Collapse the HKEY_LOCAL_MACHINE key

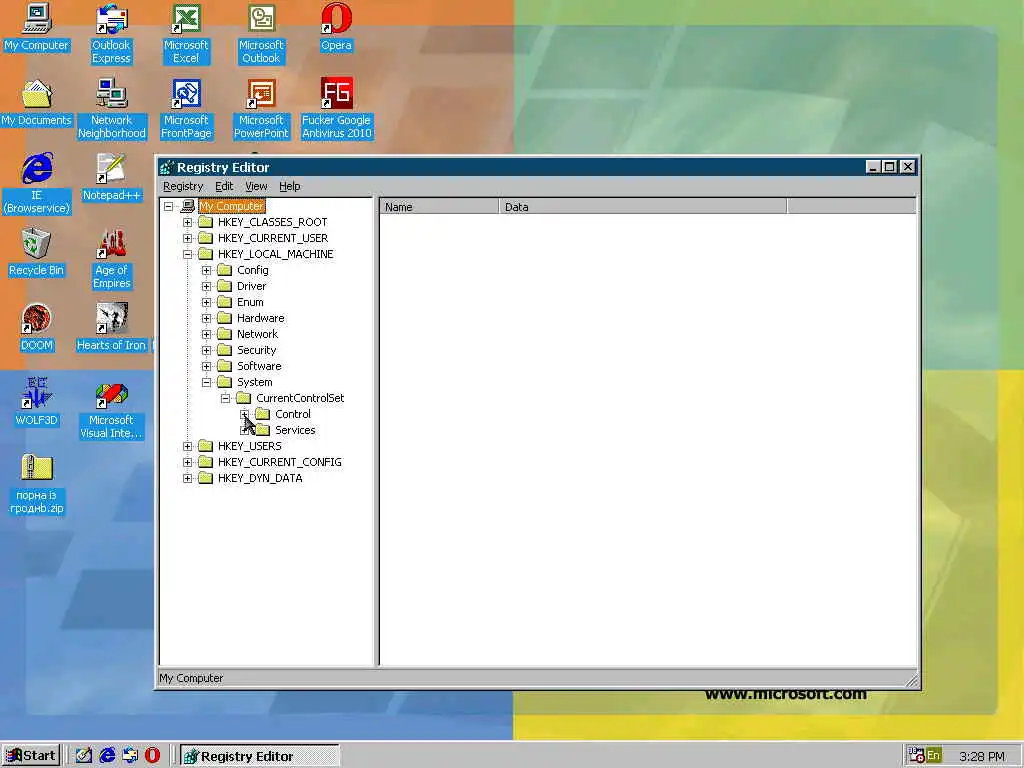tap(187, 254)
